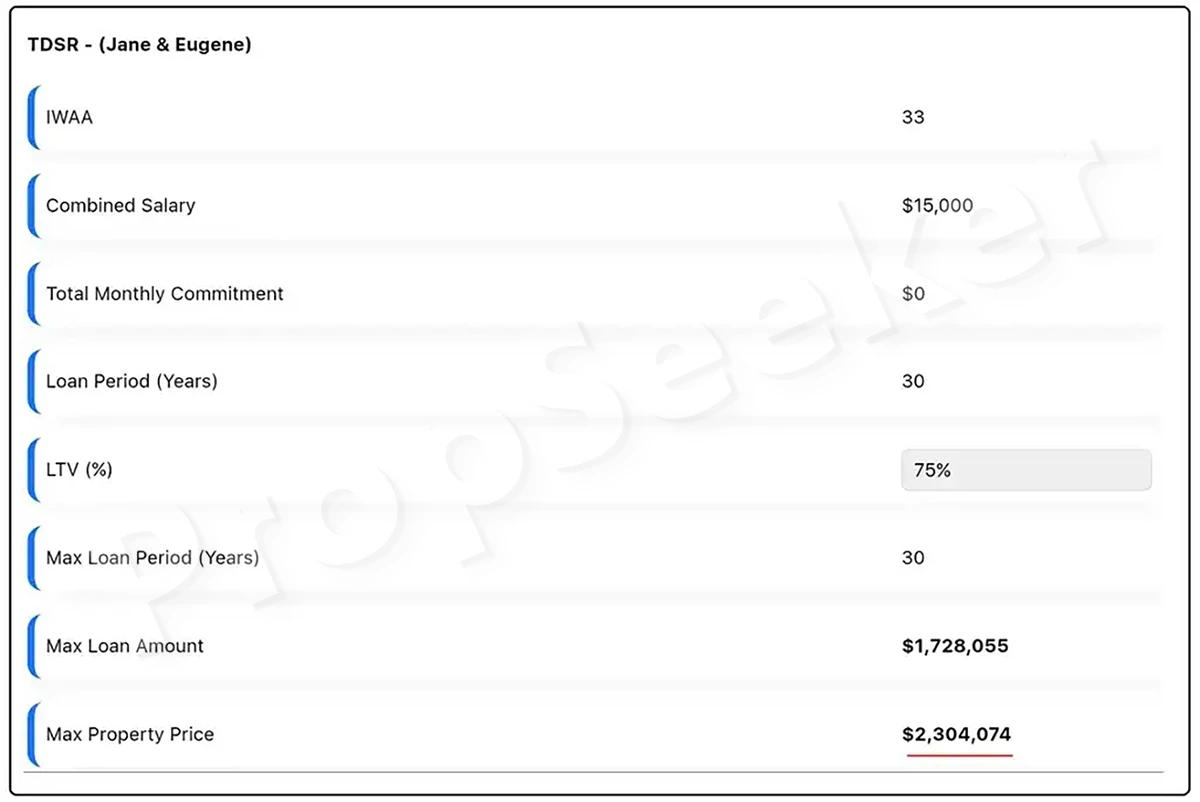The image size is (1200, 802).
Task: Click the Combined Salary label
Action: [121, 205]
